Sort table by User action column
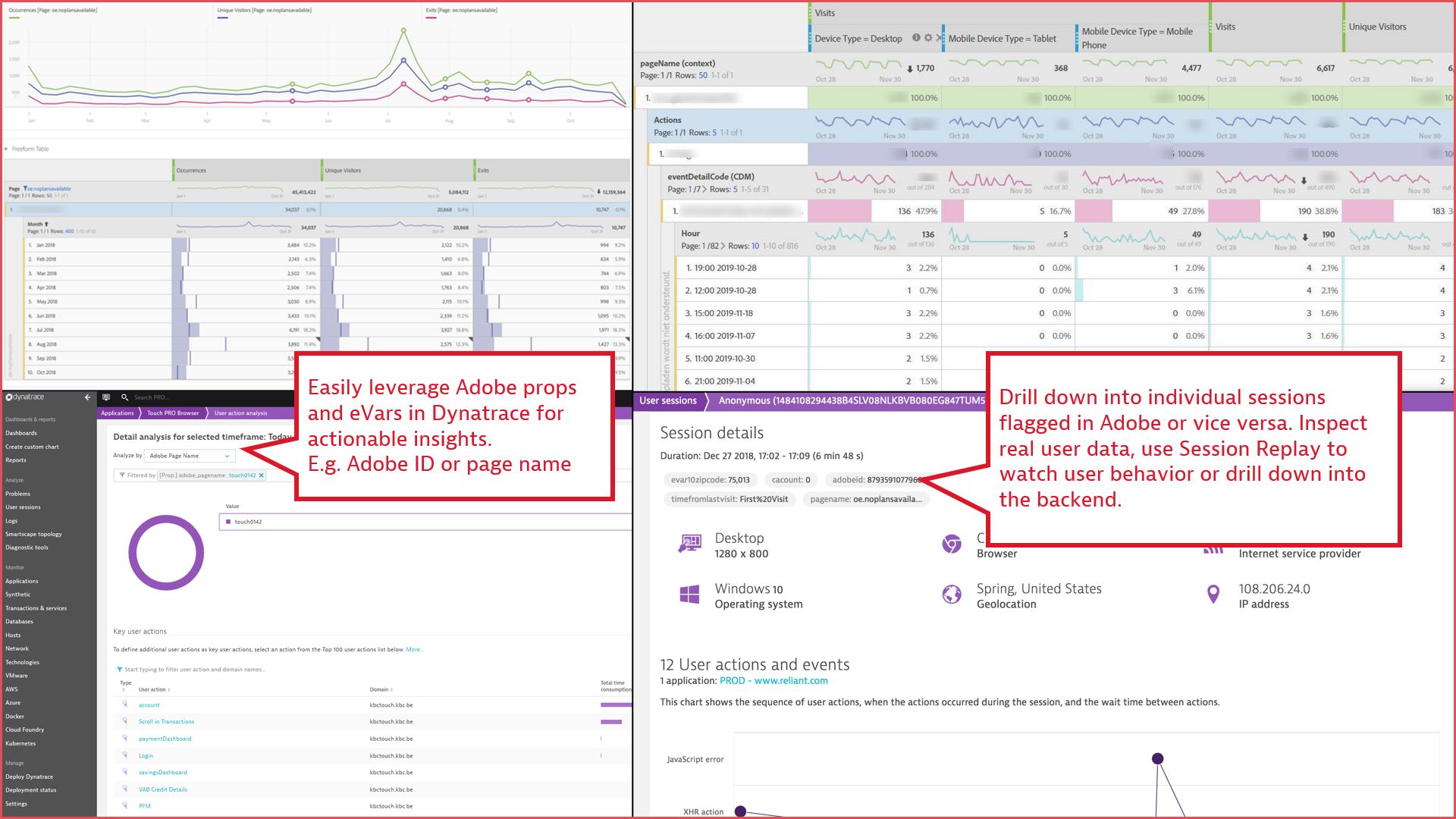The width and height of the screenshot is (1456, 819). (154, 689)
